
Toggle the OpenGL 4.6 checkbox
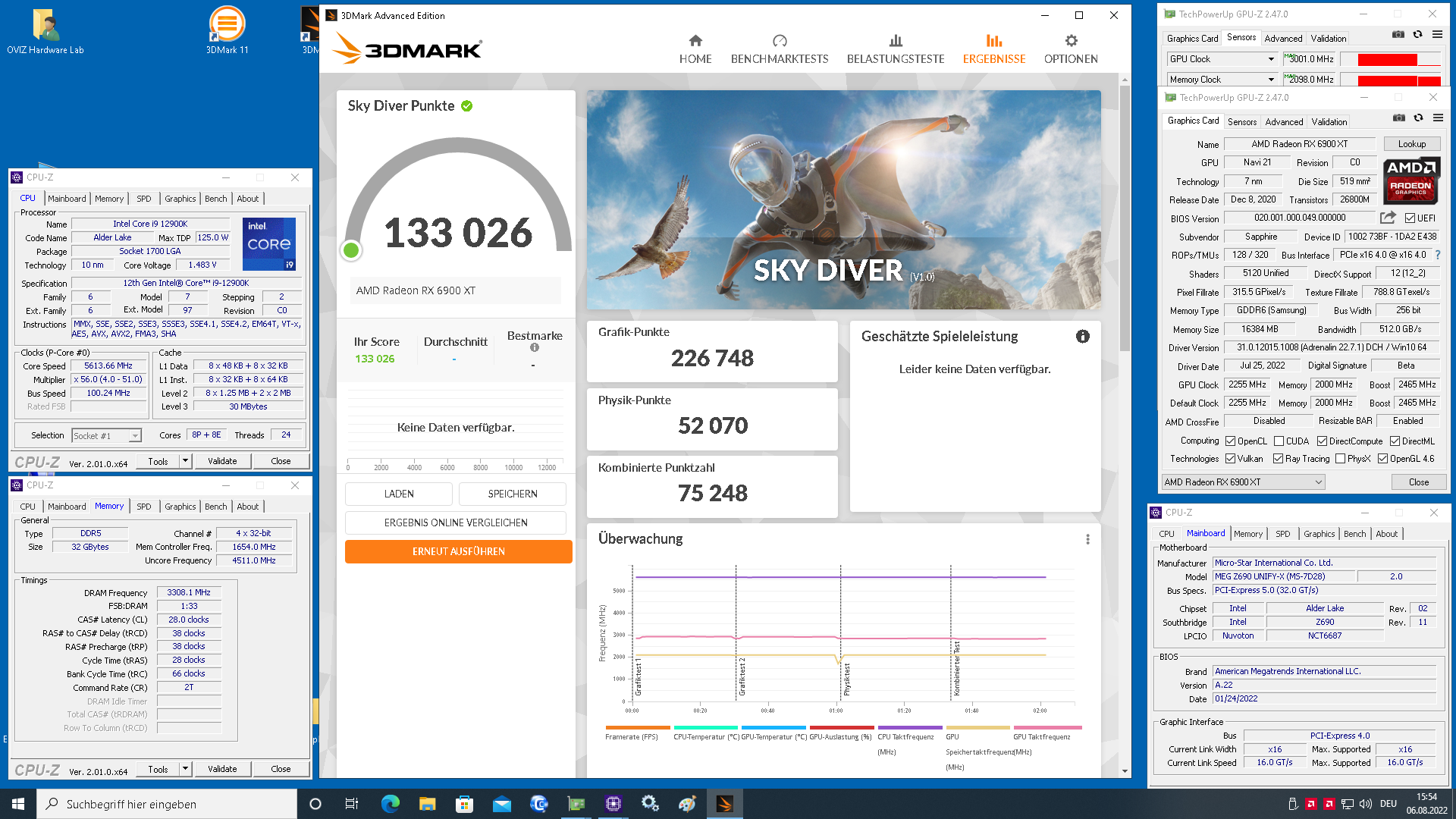tap(1382, 459)
